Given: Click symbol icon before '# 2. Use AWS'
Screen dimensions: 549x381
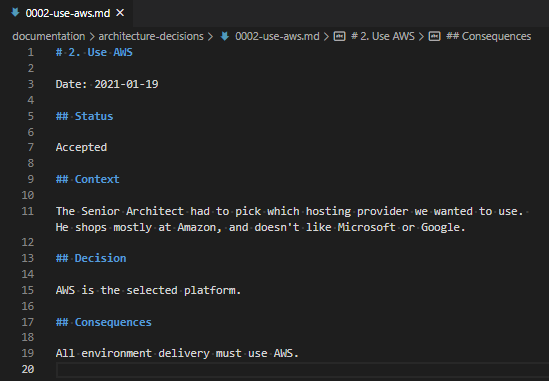Looking at the screenshot, I should pos(339,36).
